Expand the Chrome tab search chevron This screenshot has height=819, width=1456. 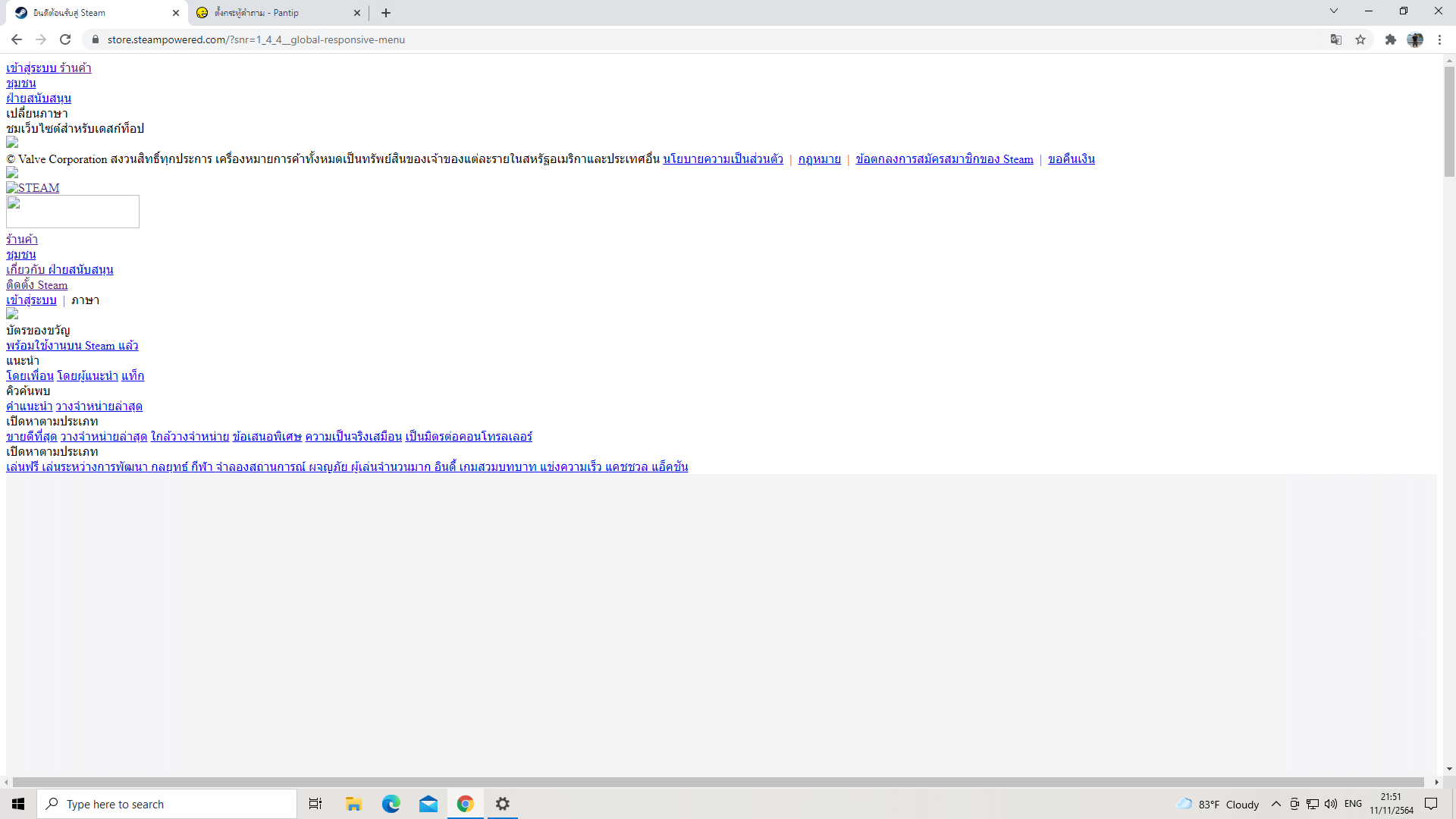(x=1333, y=11)
